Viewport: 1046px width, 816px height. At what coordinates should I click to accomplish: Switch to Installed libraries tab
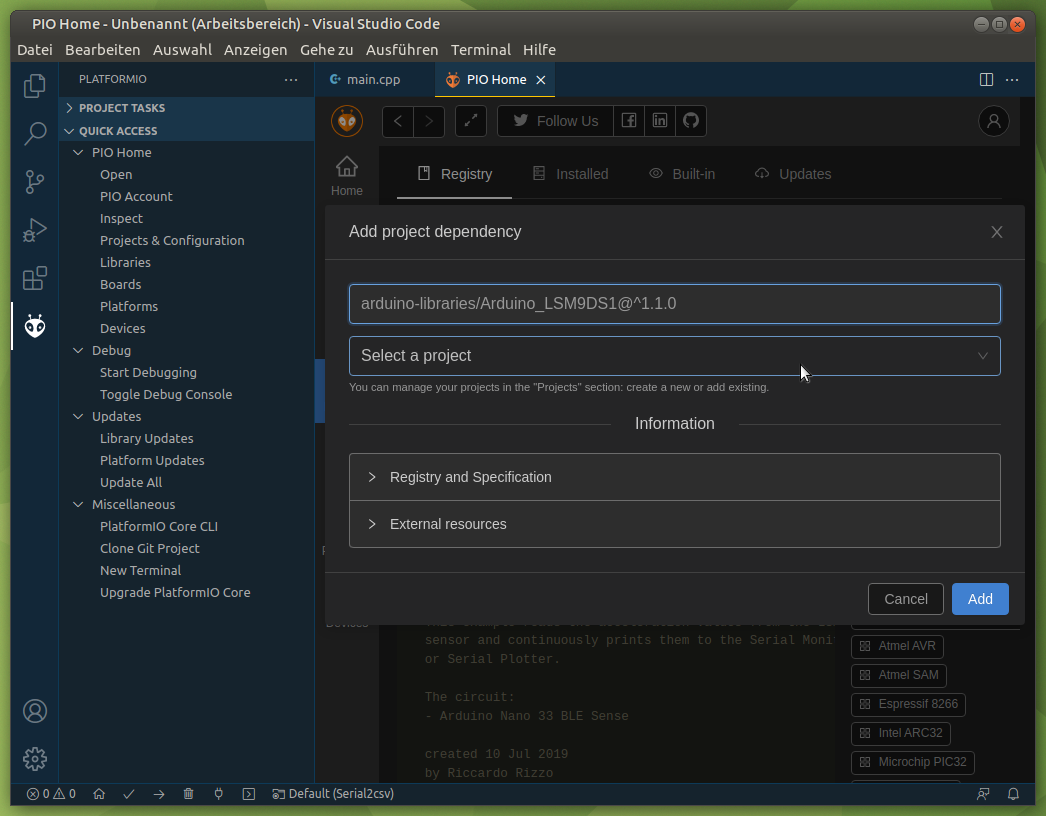pyautogui.click(x=571, y=174)
